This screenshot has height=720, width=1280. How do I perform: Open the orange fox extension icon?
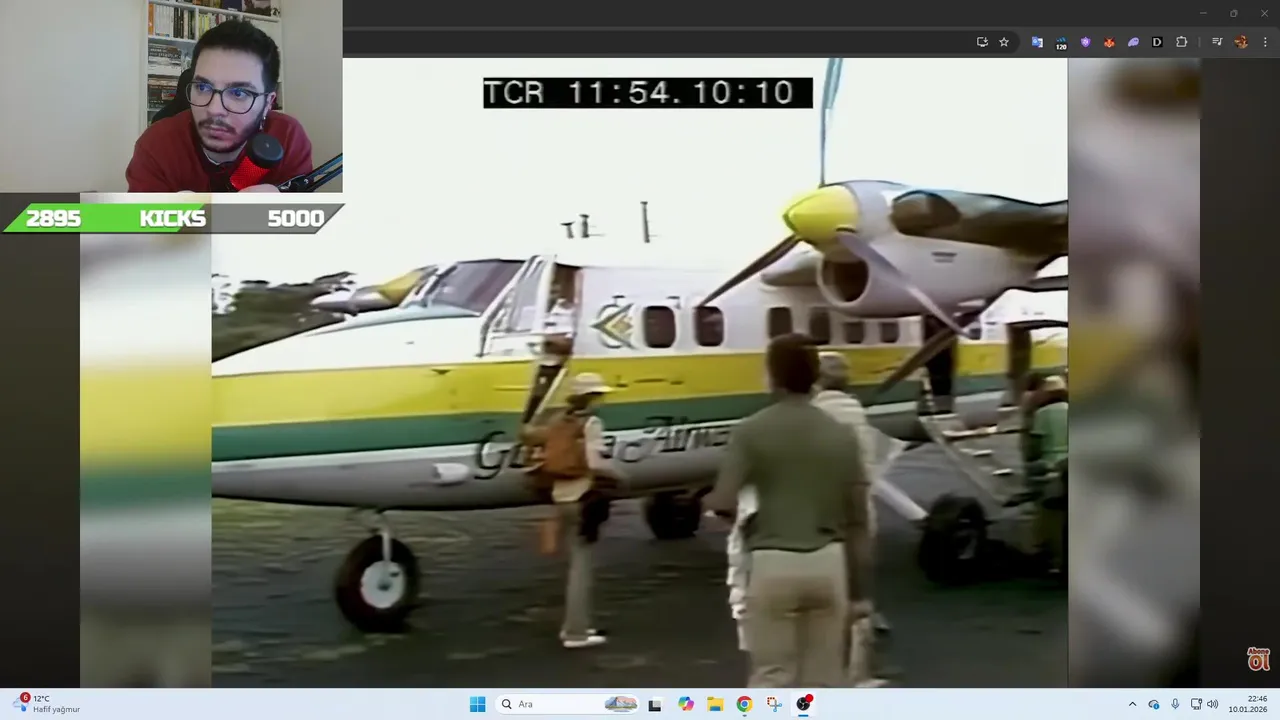pos(1109,42)
